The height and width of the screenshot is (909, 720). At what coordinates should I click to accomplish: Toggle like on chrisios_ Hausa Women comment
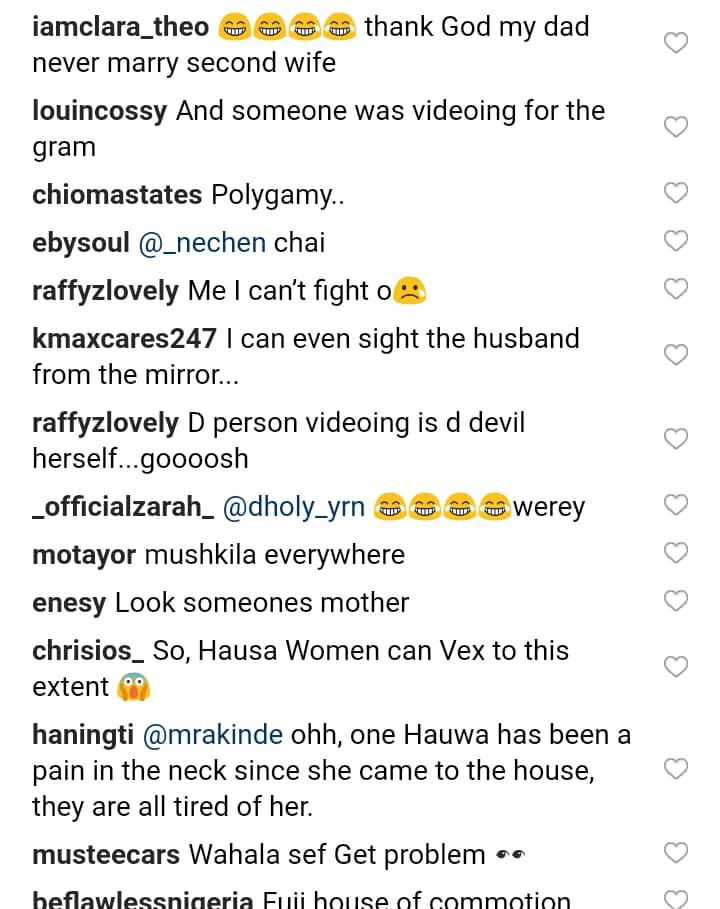click(x=677, y=667)
